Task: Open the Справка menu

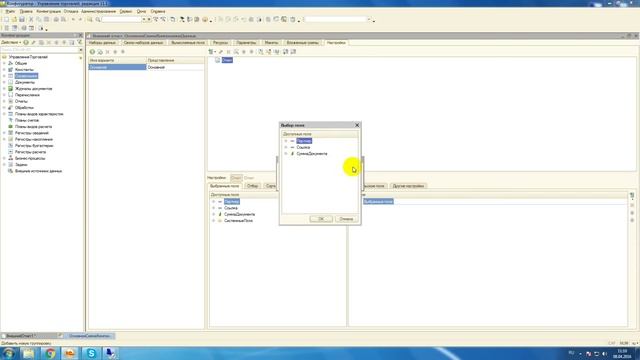Action: (x=158, y=11)
